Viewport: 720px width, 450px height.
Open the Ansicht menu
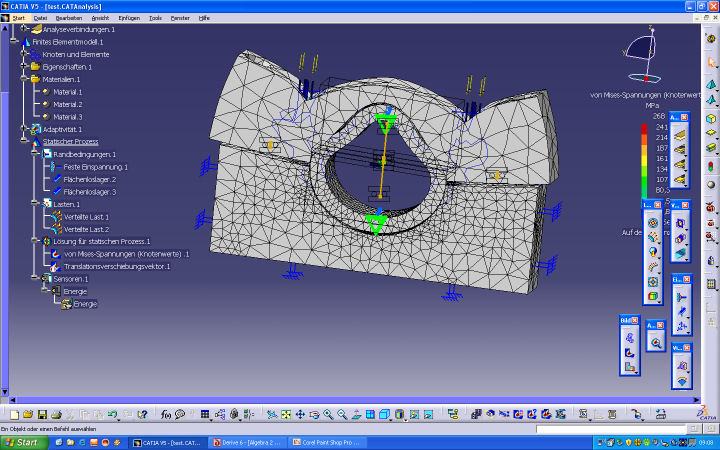pos(100,18)
